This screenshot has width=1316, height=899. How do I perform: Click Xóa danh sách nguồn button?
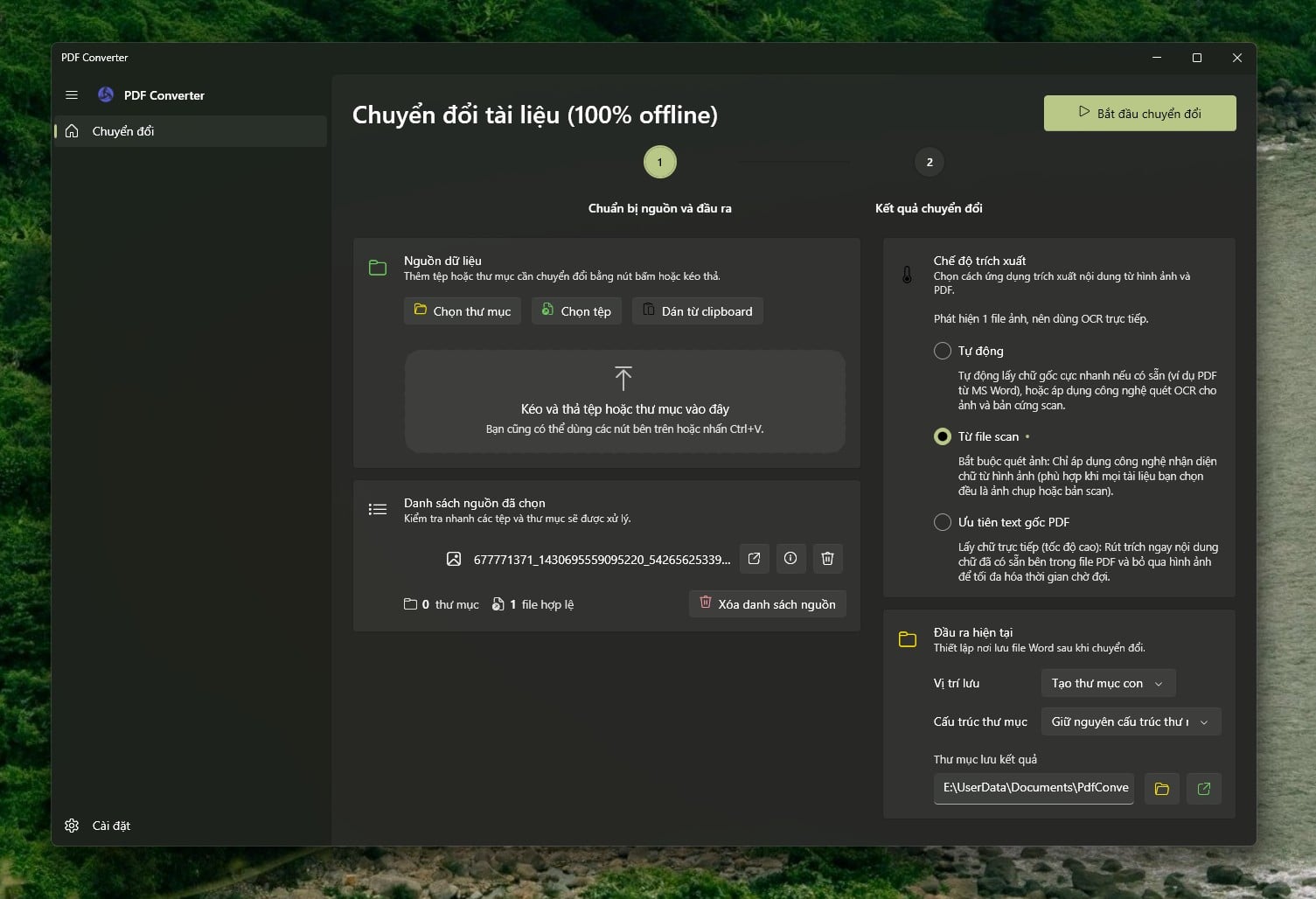[768, 604]
